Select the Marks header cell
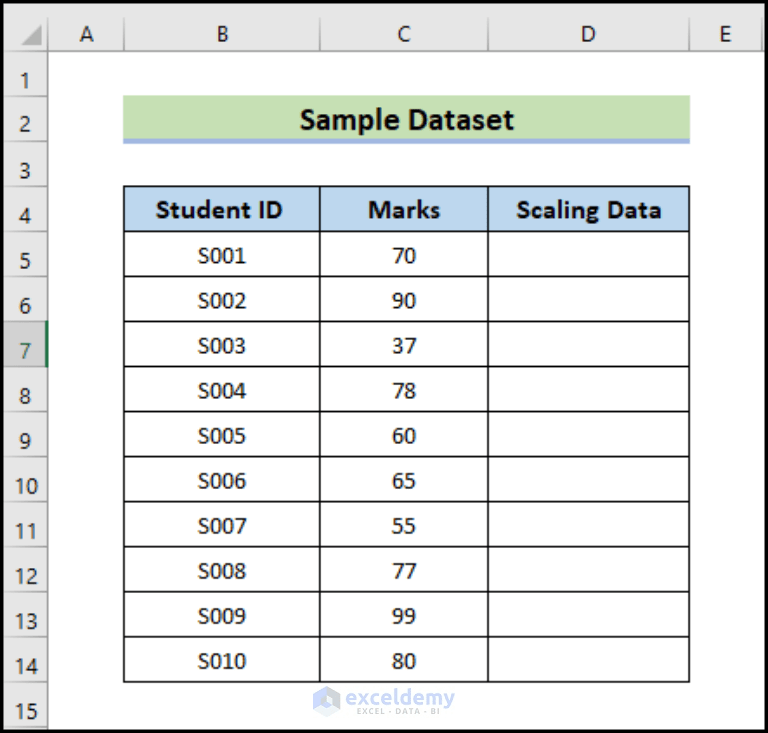This screenshot has width=768, height=733. (x=404, y=209)
